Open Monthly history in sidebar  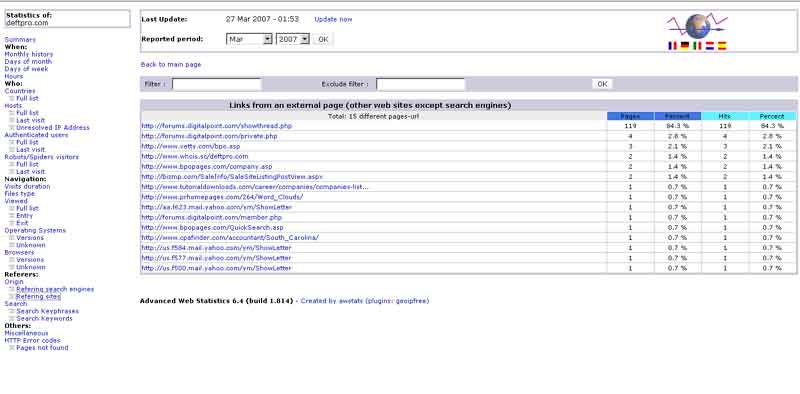click(x=29, y=54)
